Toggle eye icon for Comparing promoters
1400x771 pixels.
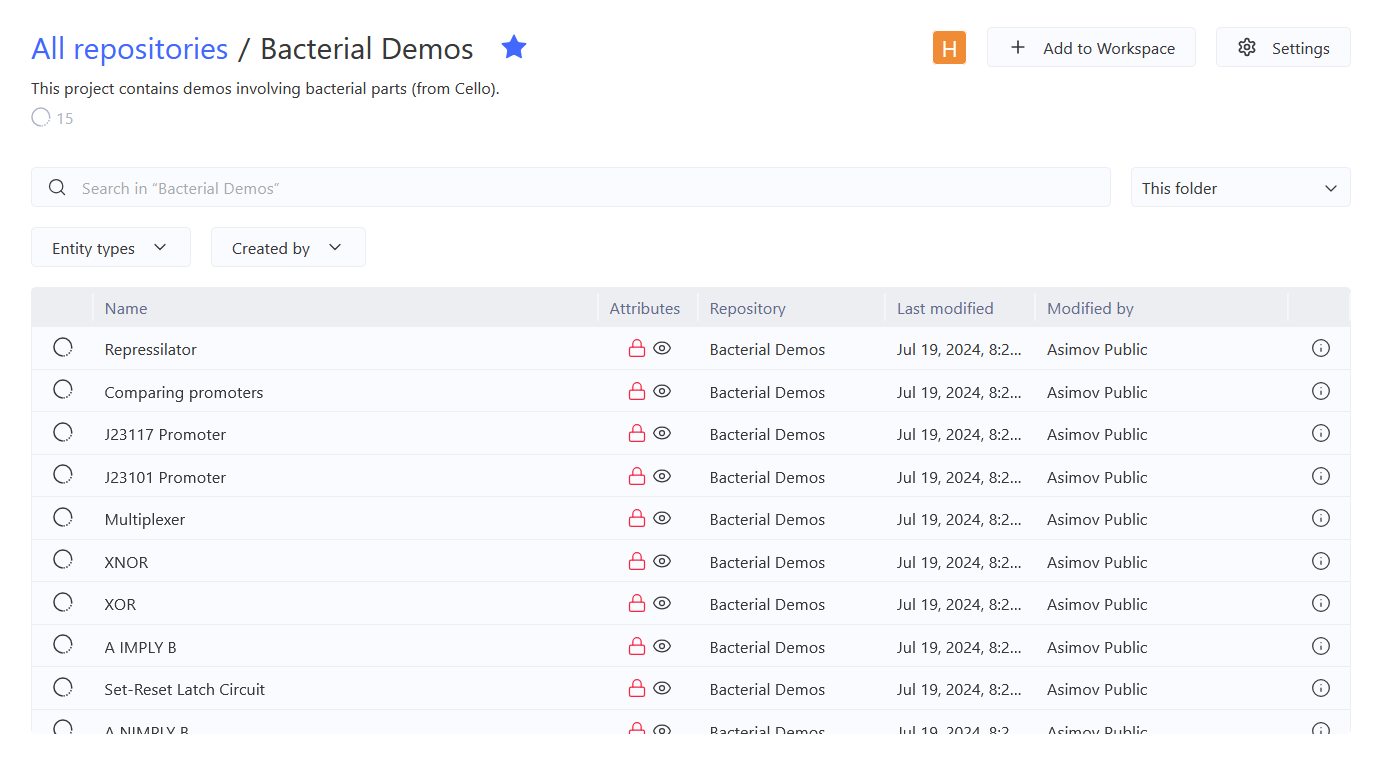(662, 391)
